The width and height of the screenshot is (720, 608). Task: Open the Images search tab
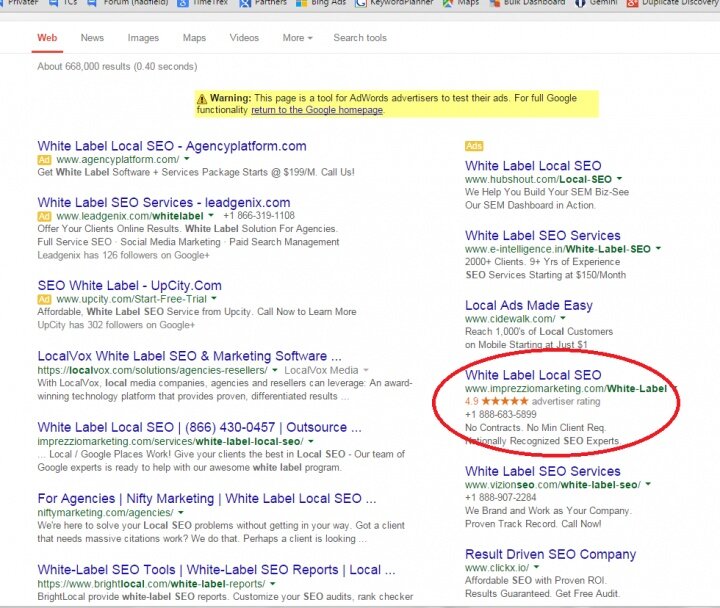coord(143,38)
